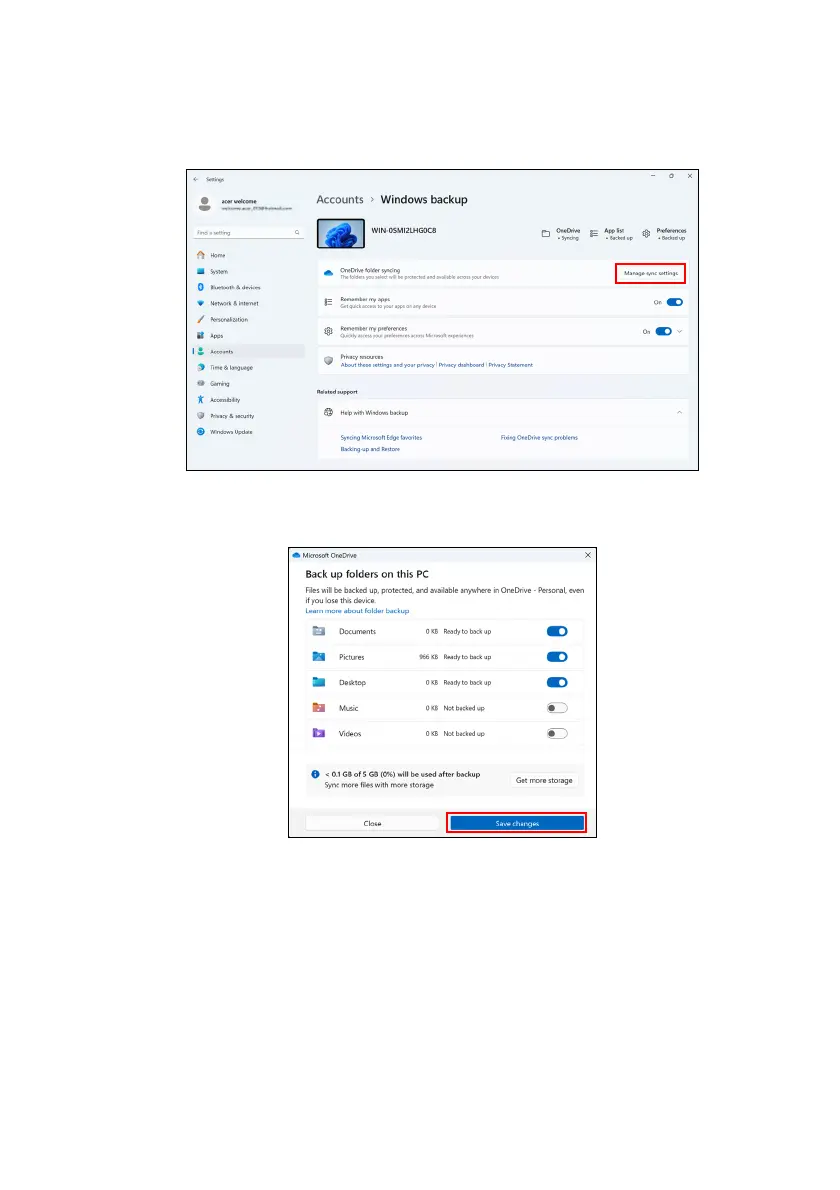Click the Bluetooth & devices sidebar icon

[201, 287]
